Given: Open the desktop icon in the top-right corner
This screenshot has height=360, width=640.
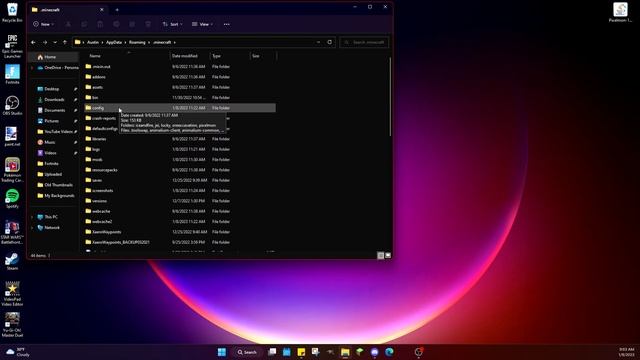Looking at the screenshot, I should [x=620, y=12].
